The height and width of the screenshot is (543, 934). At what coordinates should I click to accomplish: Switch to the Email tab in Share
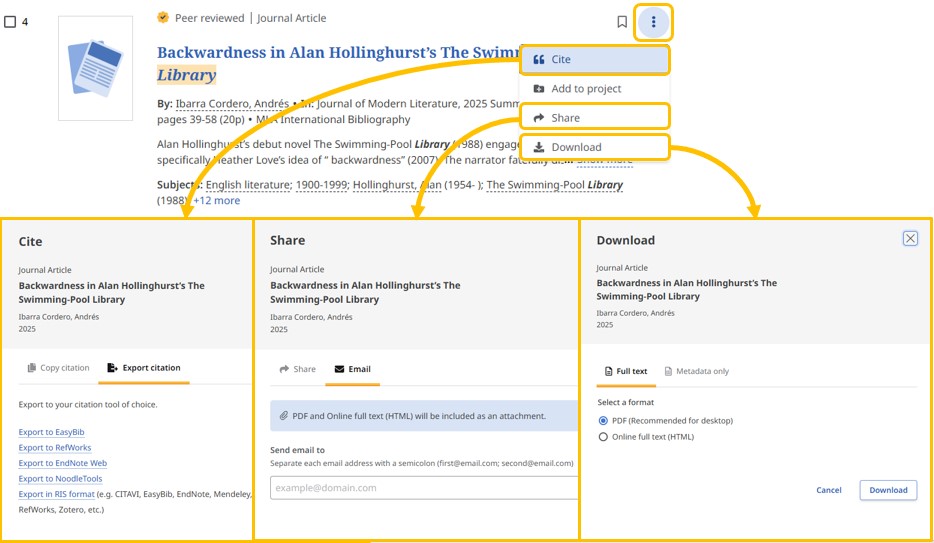[x=352, y=369]
